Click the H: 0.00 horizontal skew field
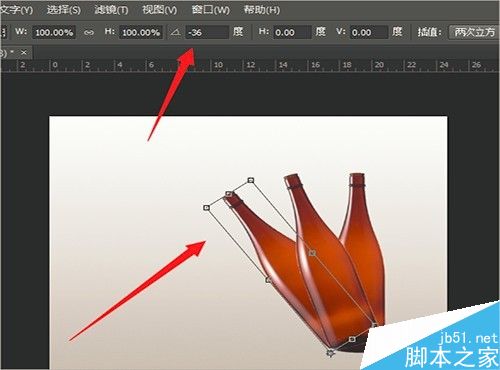The height and width of the screenshot is (370, 500). click(x=292, y=32)
